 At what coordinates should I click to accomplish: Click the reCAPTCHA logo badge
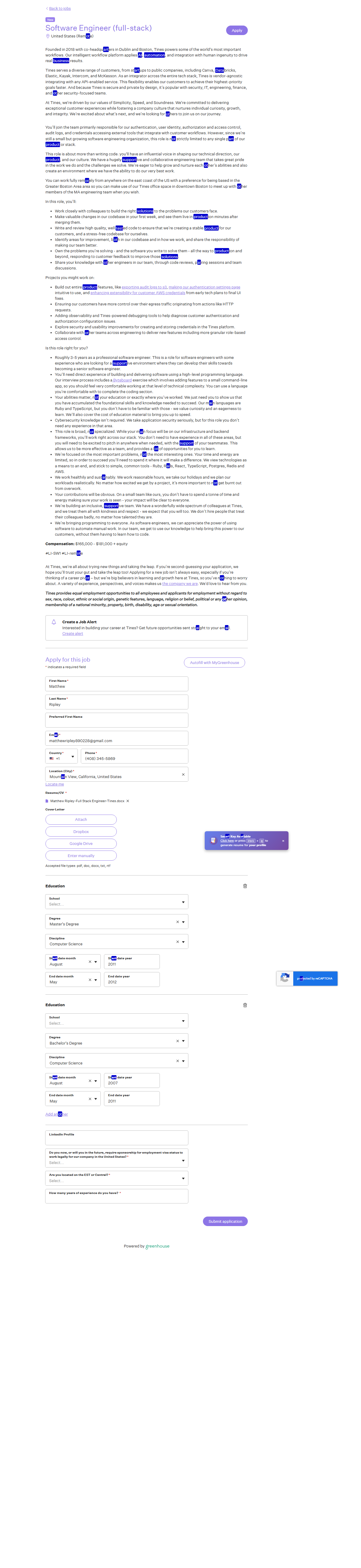pyautogui.click(x=284, y=978)
